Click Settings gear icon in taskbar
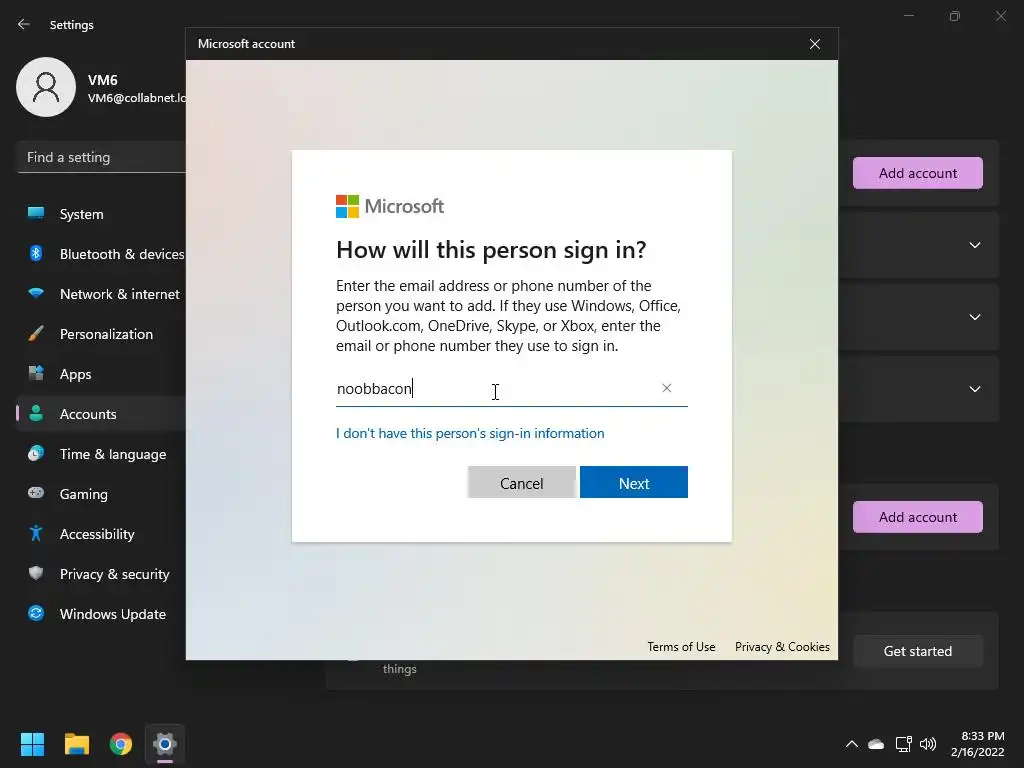1024x768 pixels. [x=165, y=744]
